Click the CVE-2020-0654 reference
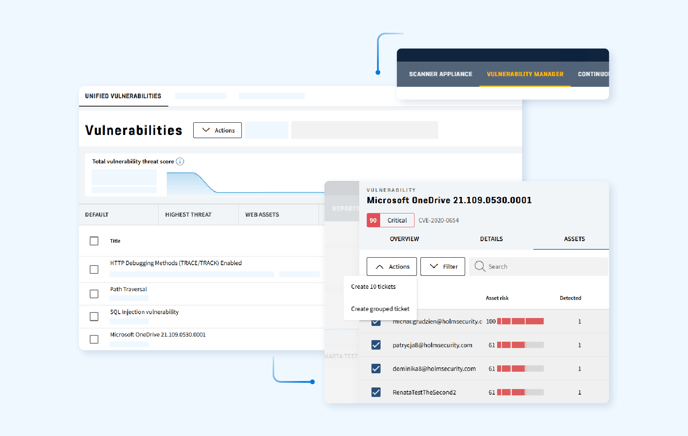The width and height of the screenshot is (688, 436). (x=438, y=221)
